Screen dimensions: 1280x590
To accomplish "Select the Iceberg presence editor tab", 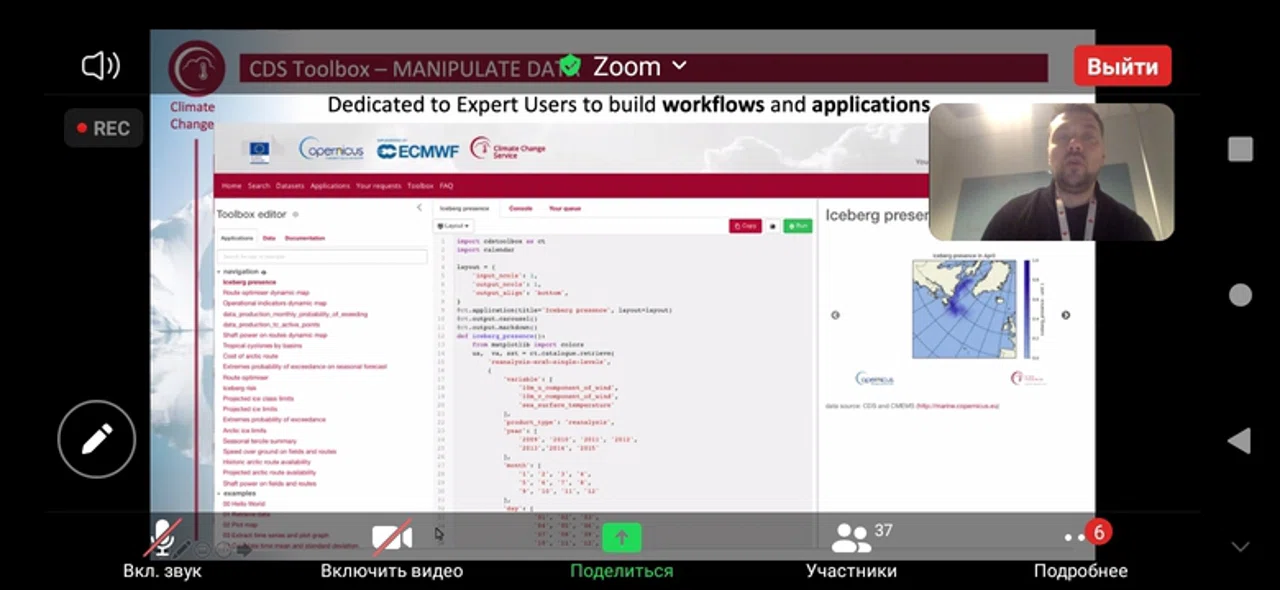I will [465, 208].
